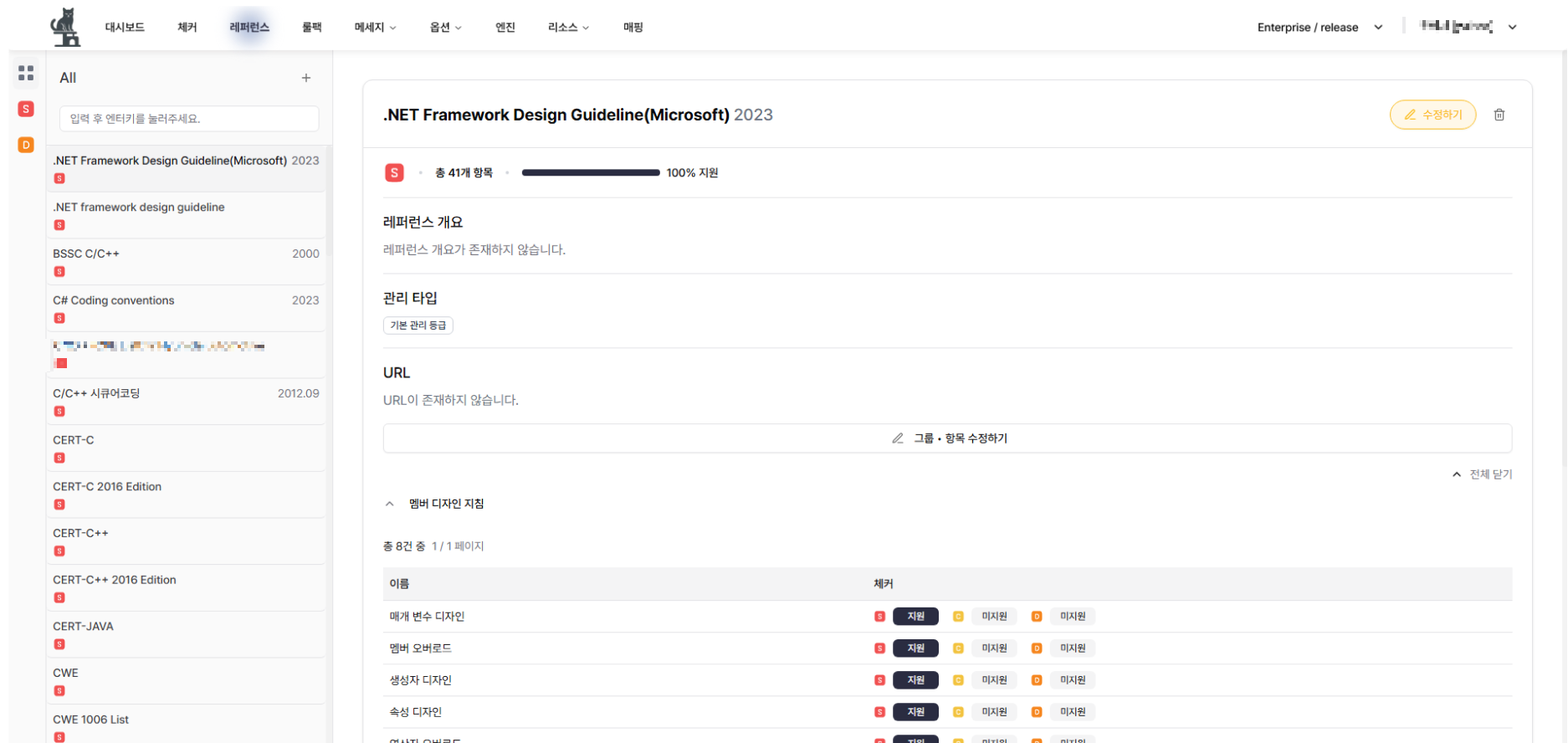Select CERT-JAVA reference
This screenshot has width=1568, height=743.
tap(186, 635)
